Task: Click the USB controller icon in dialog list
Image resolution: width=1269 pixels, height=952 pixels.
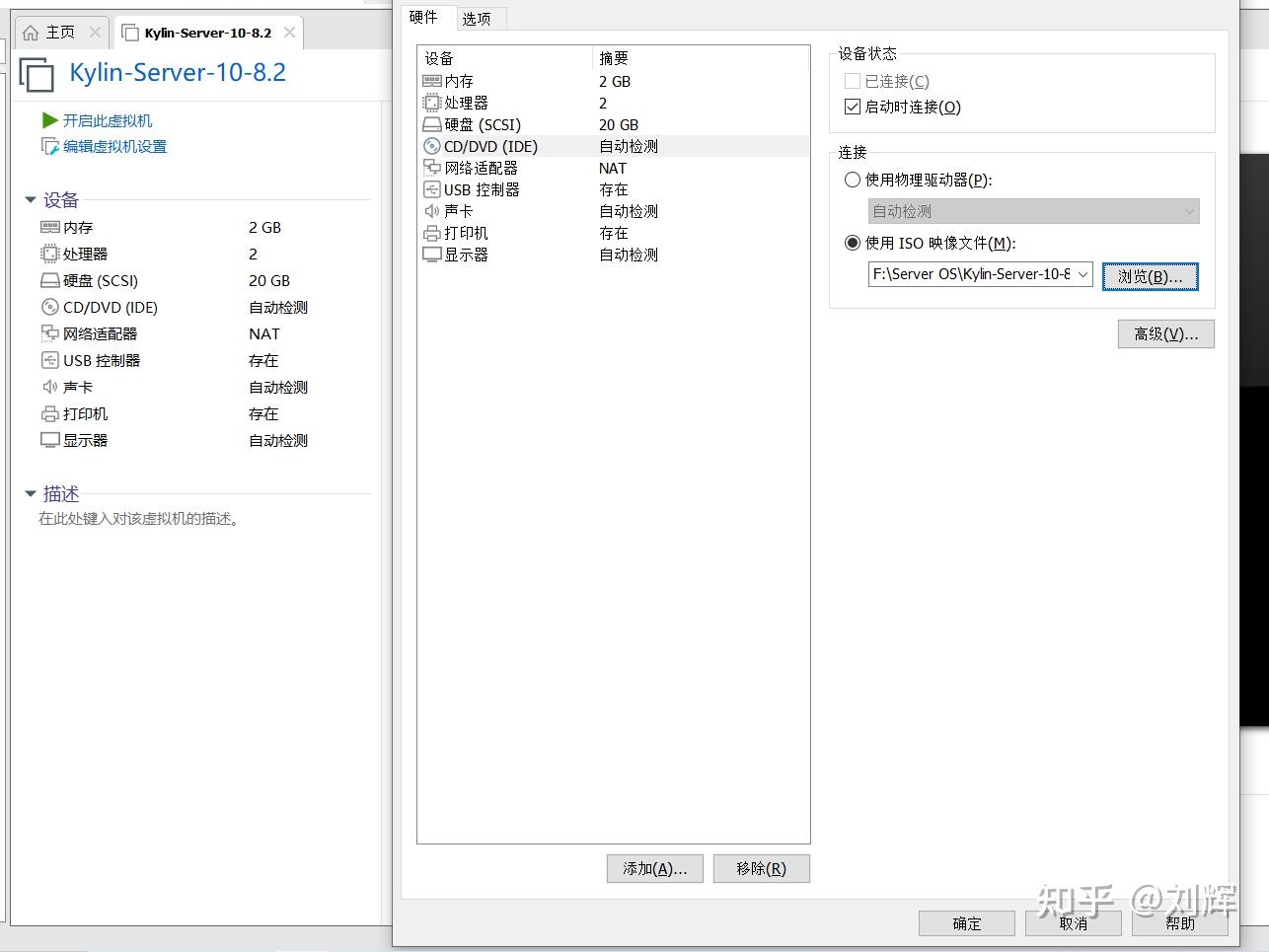Action: [x=431, y=189]
